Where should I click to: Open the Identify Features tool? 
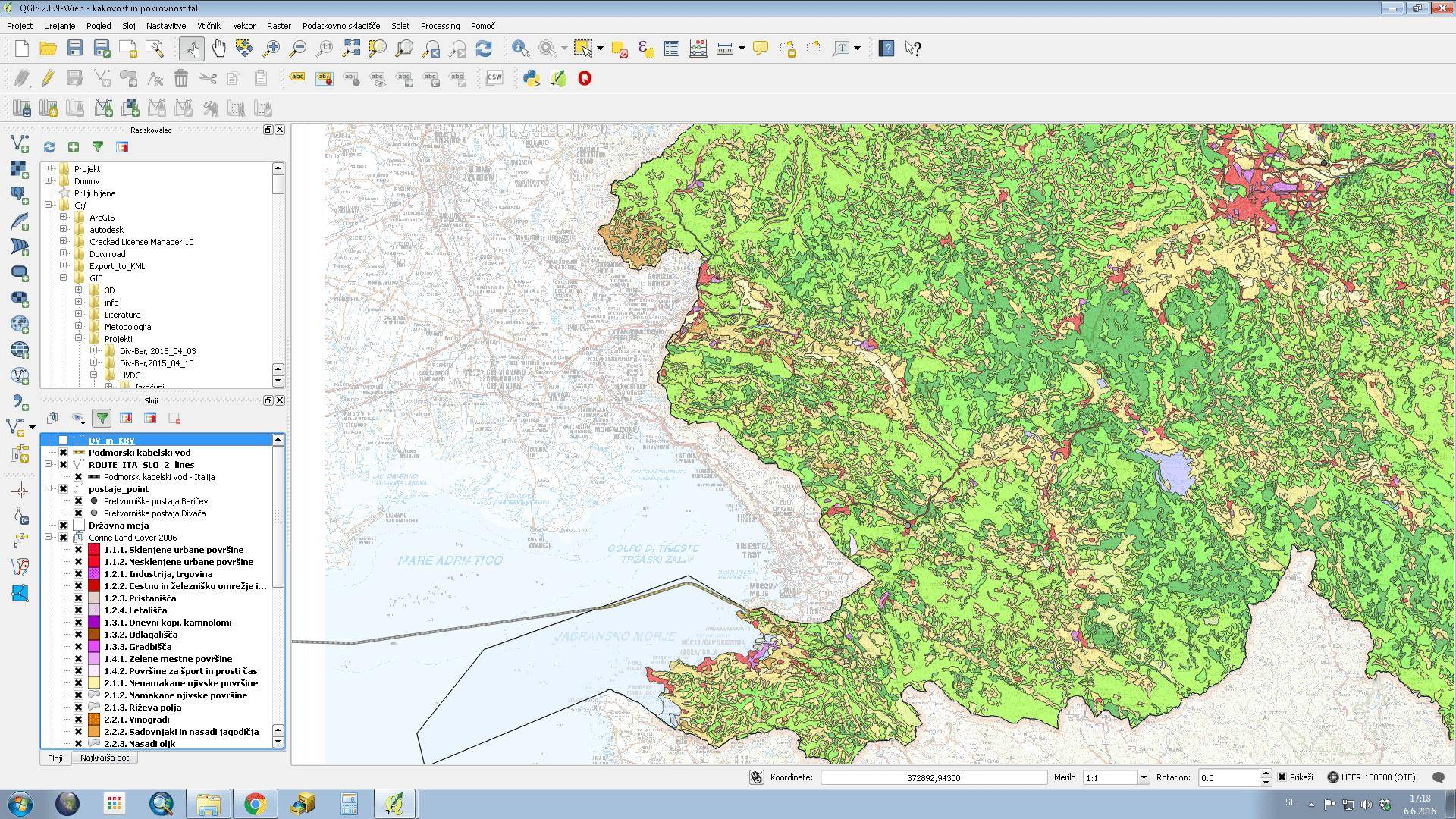(x=520, y=49)
